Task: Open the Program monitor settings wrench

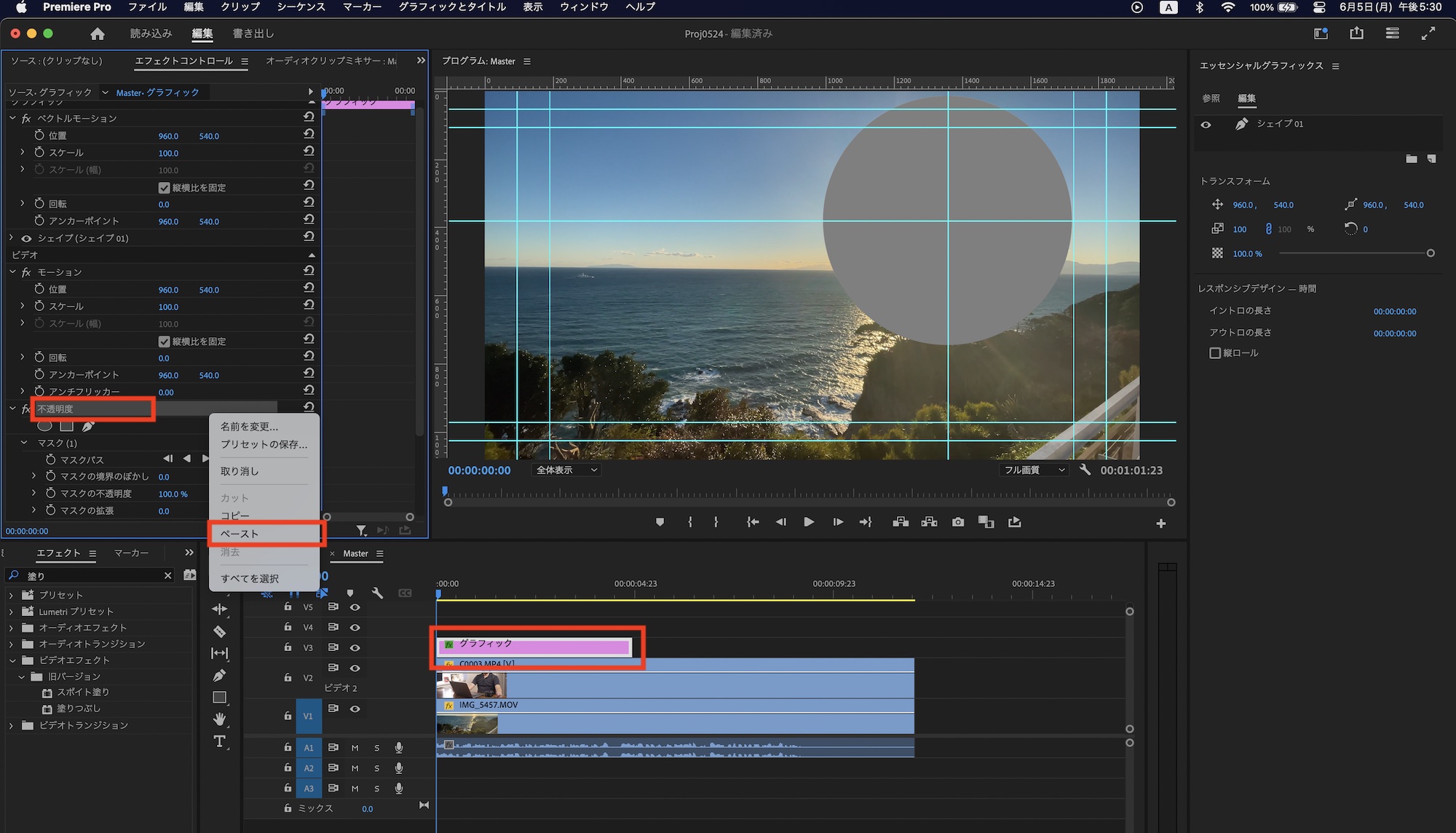Action: point(1085,470)
